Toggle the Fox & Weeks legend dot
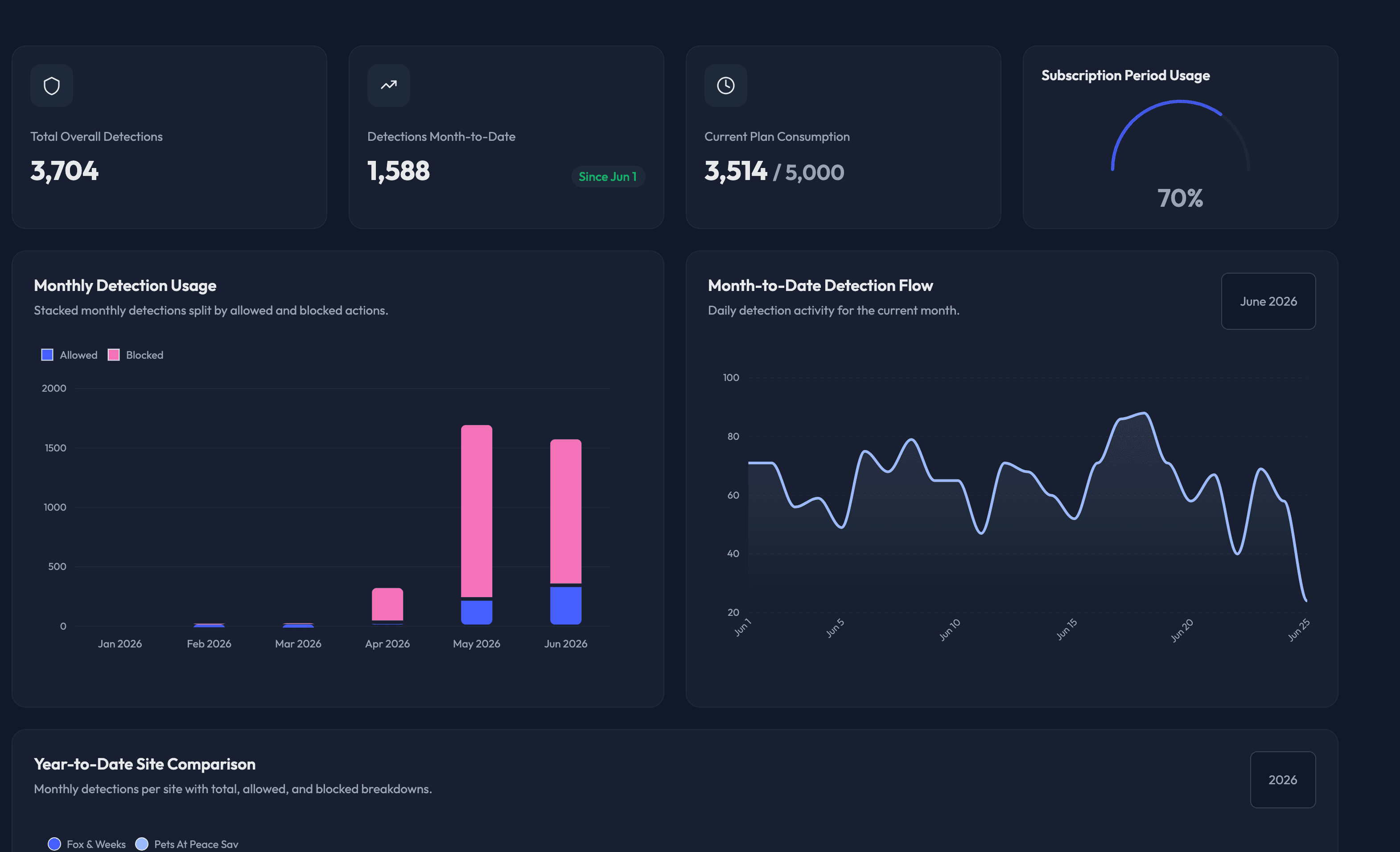This screenshot has width=1400, height=852. tap(54, 844)
